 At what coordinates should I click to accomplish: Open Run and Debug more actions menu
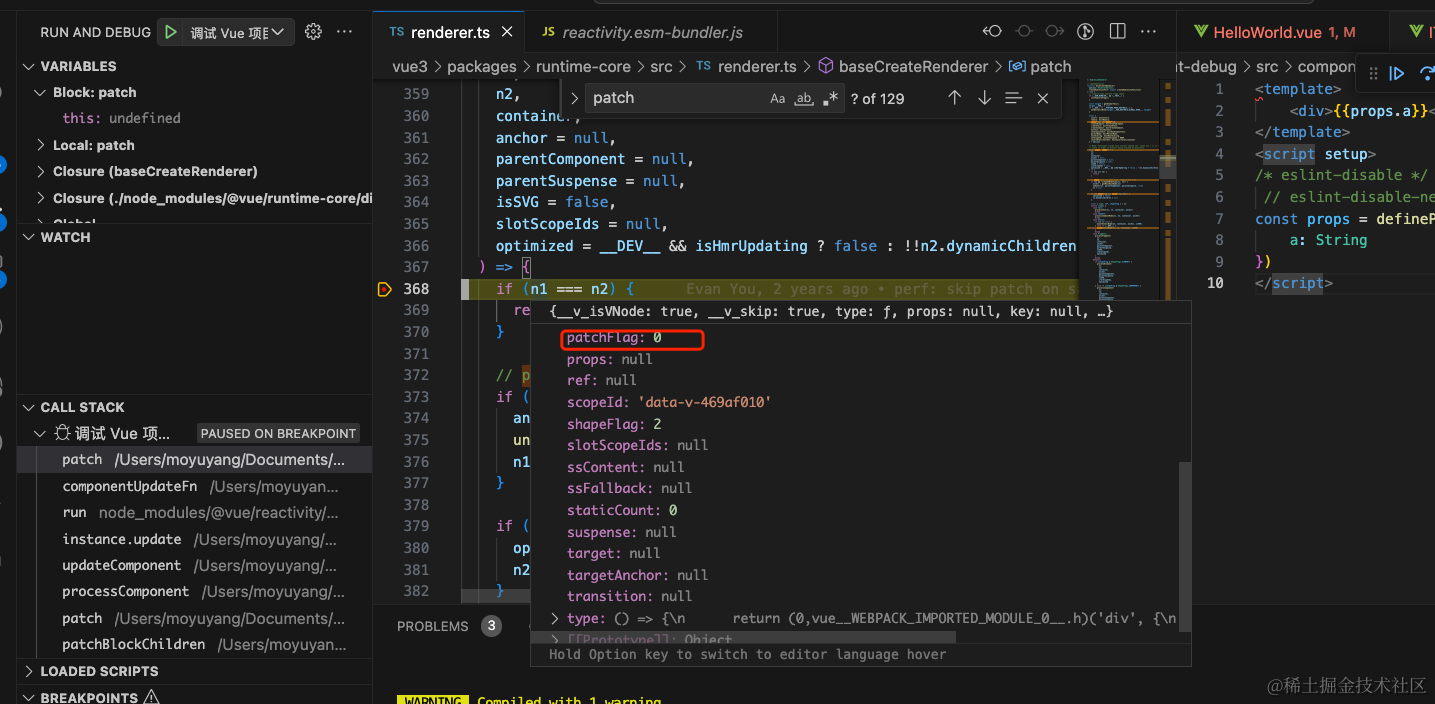(345, 32)
